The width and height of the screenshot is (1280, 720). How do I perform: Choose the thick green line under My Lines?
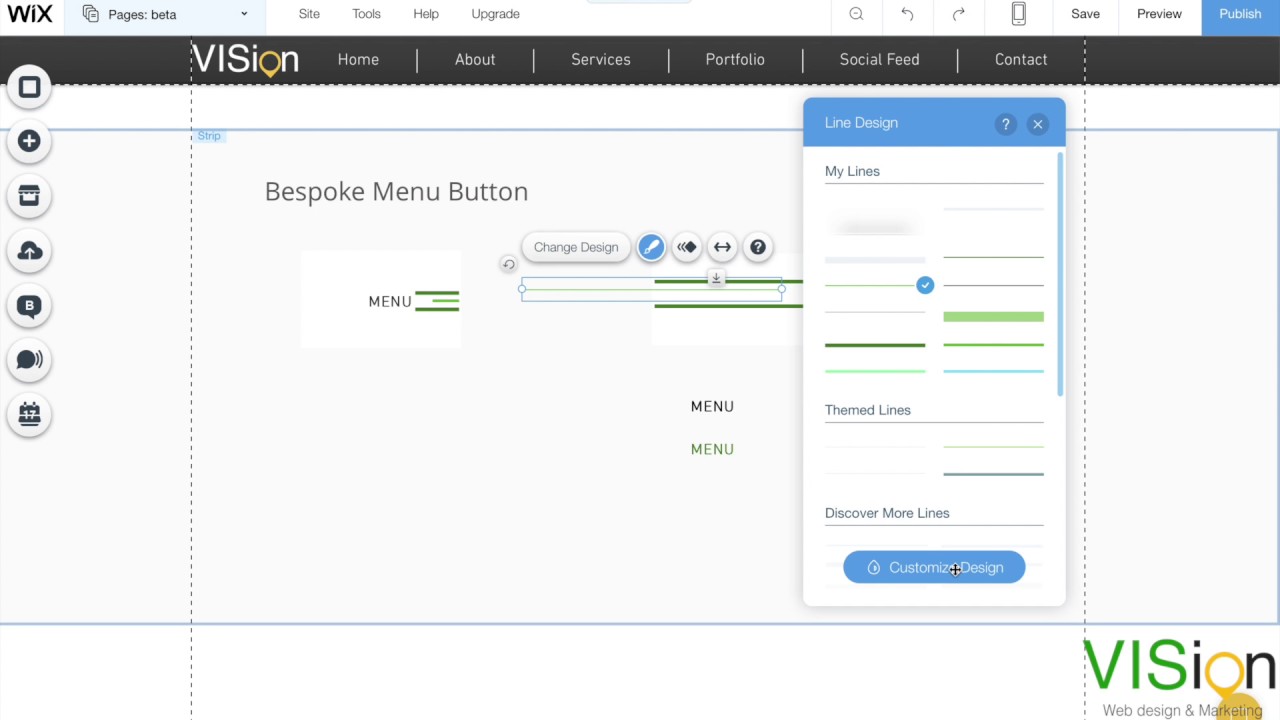993,317
